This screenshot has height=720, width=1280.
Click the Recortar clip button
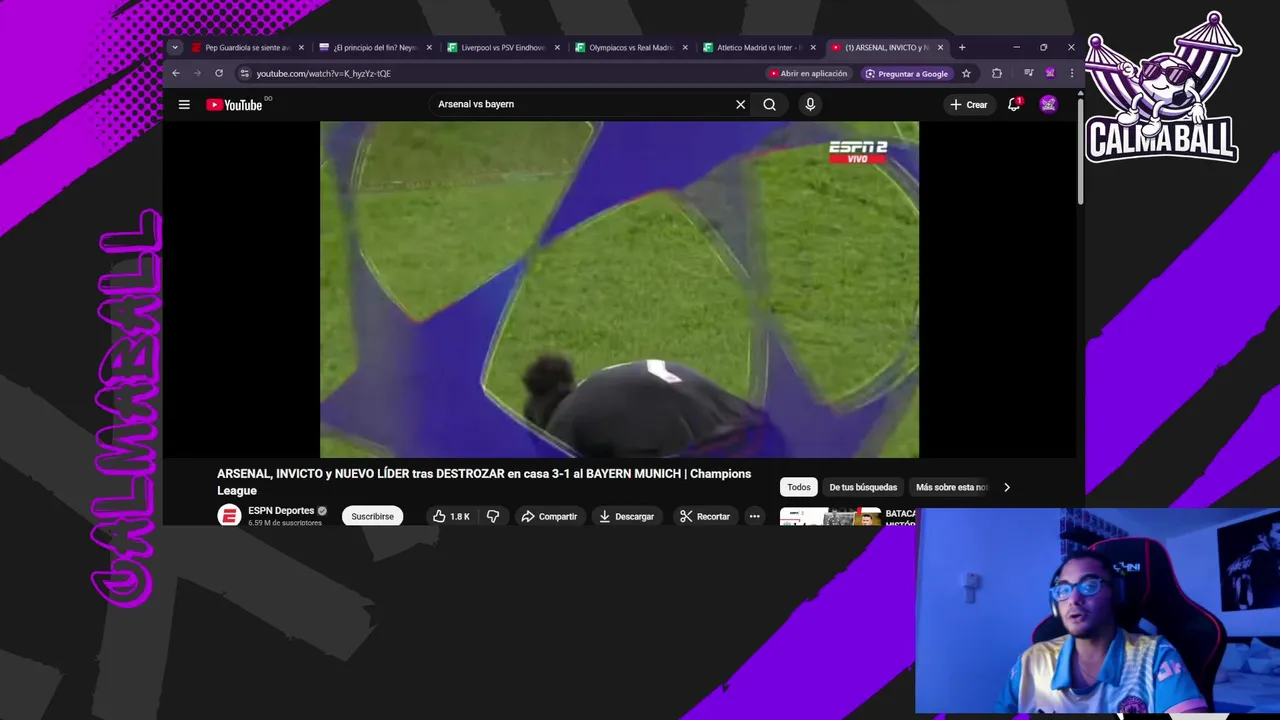(704, 516)
